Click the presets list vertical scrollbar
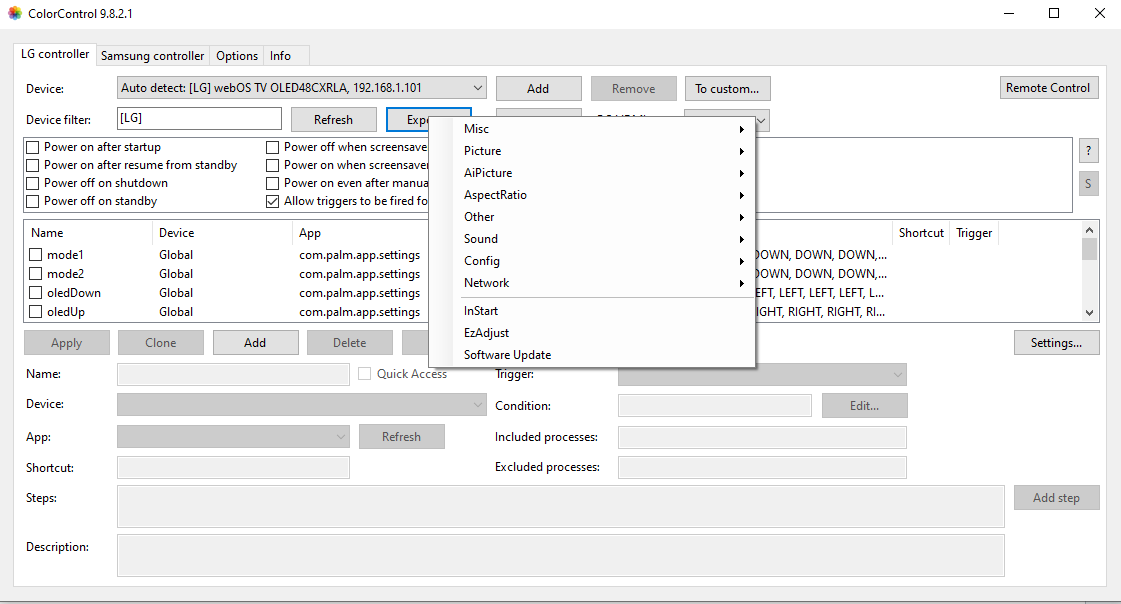The height and width of the screenshot is (604, 1121). [x=1089, y=270]
